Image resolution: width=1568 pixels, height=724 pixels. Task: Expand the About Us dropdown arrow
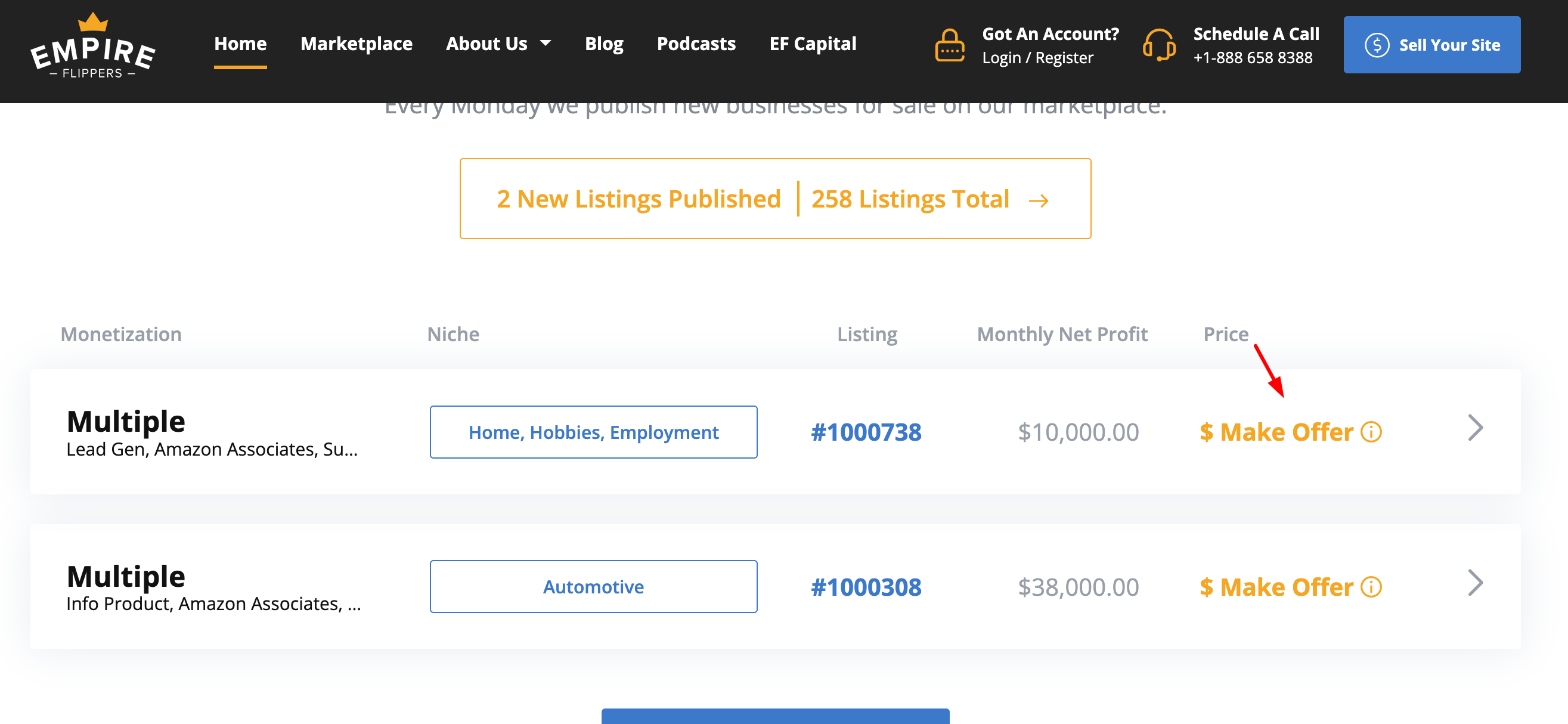point(546,43)
